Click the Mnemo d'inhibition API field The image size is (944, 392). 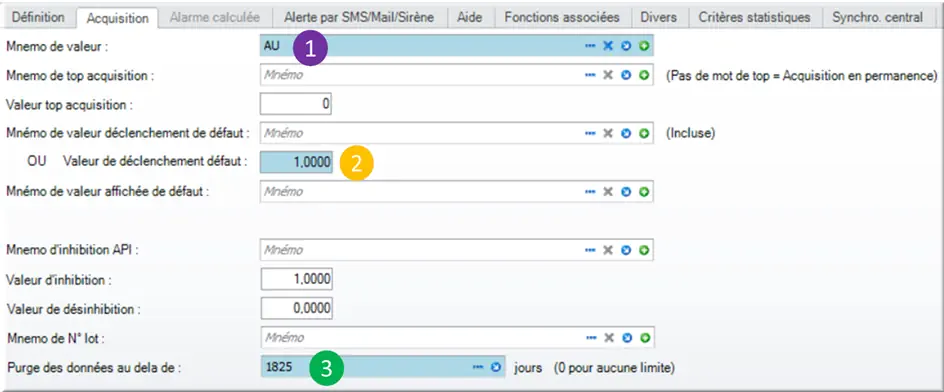[457, 250]
